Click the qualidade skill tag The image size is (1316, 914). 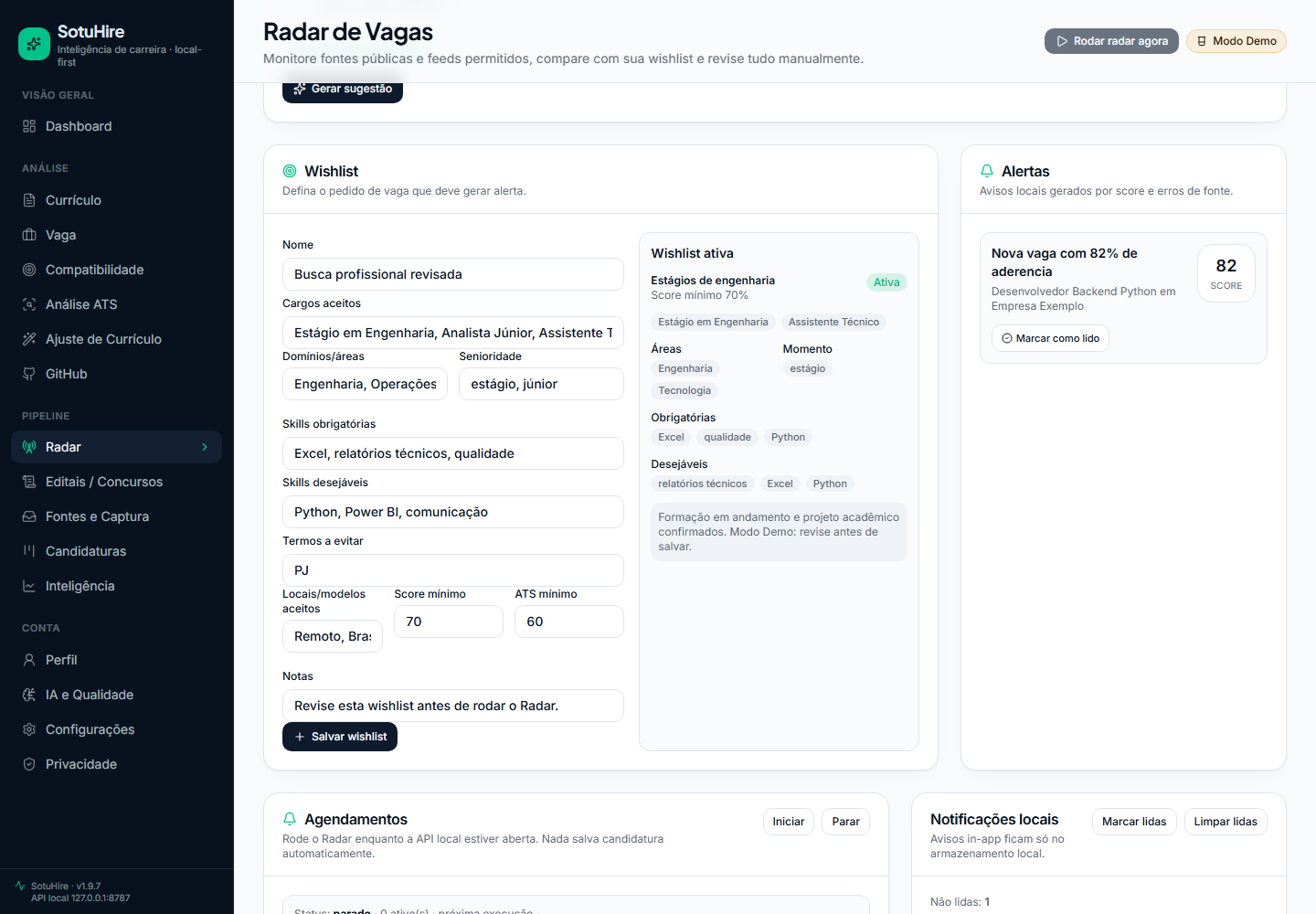[x=727, y=437]
